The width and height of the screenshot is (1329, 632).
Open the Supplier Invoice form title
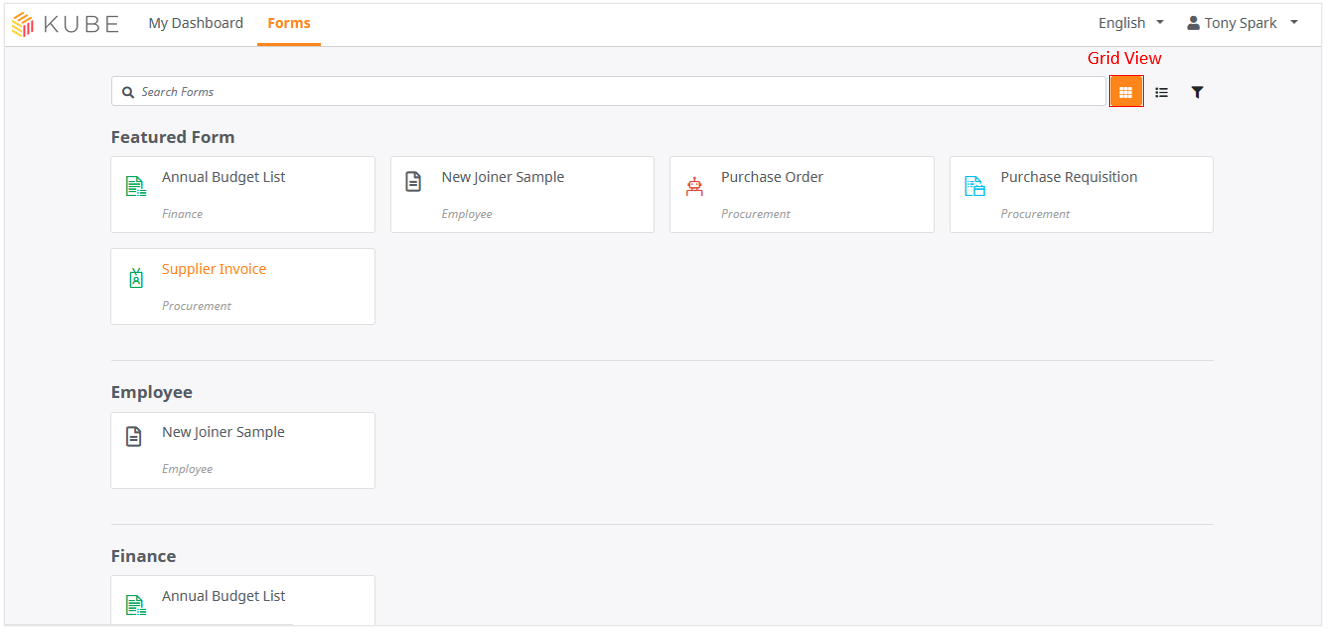click(214, 269)
